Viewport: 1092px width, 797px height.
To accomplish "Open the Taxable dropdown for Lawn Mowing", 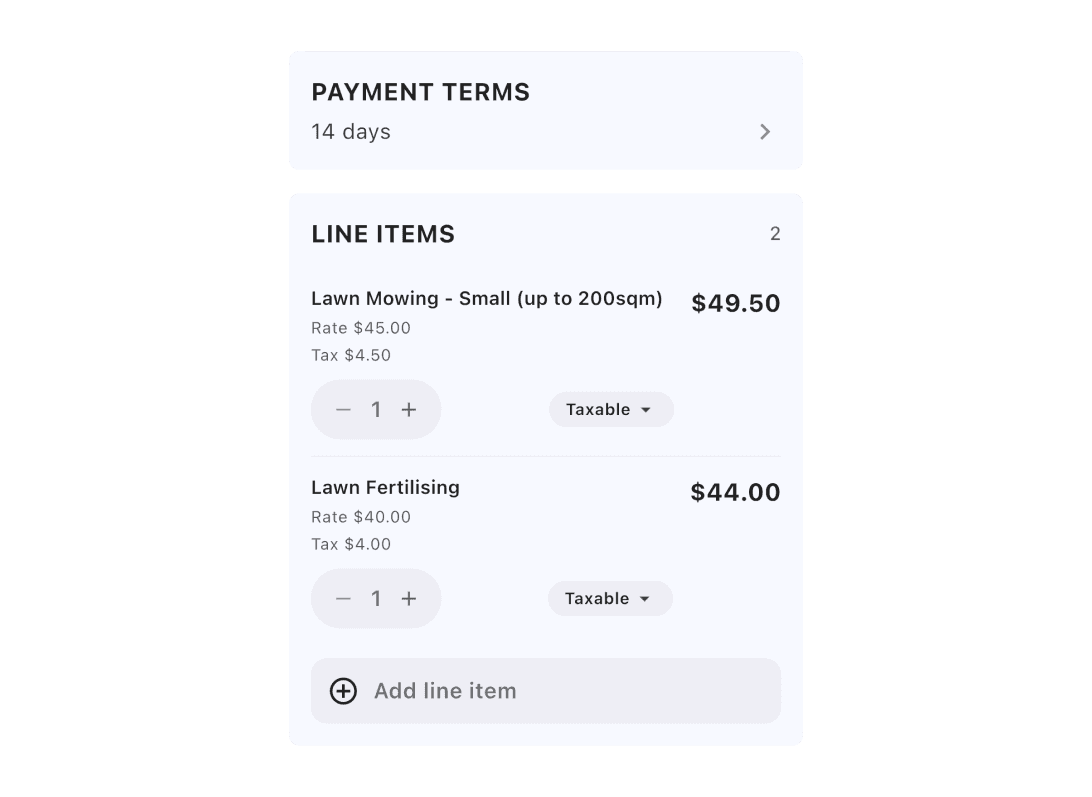I will click(x=611, y=409).
